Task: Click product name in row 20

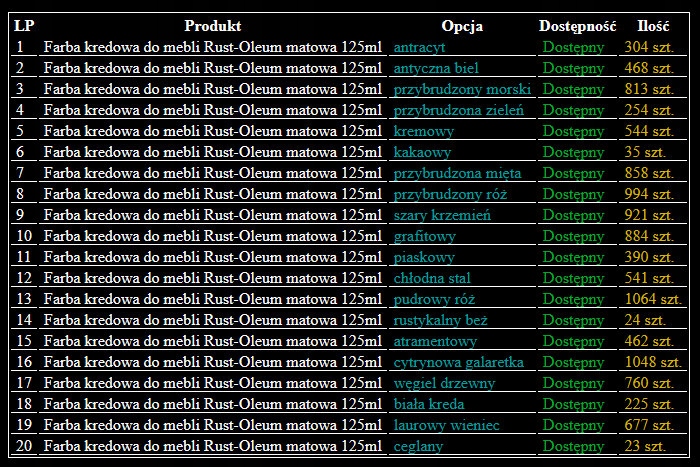Action: 212,446
